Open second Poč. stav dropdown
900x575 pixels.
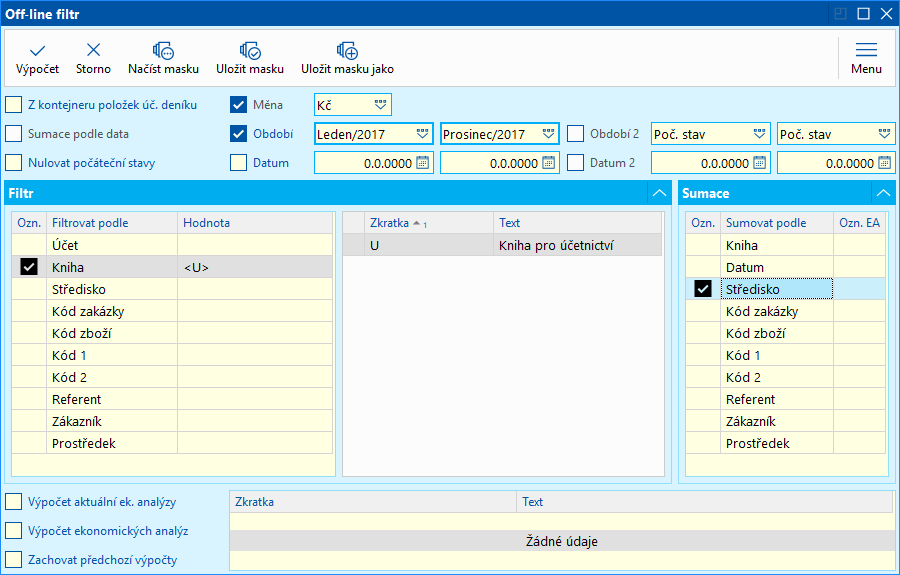(884, 134)
